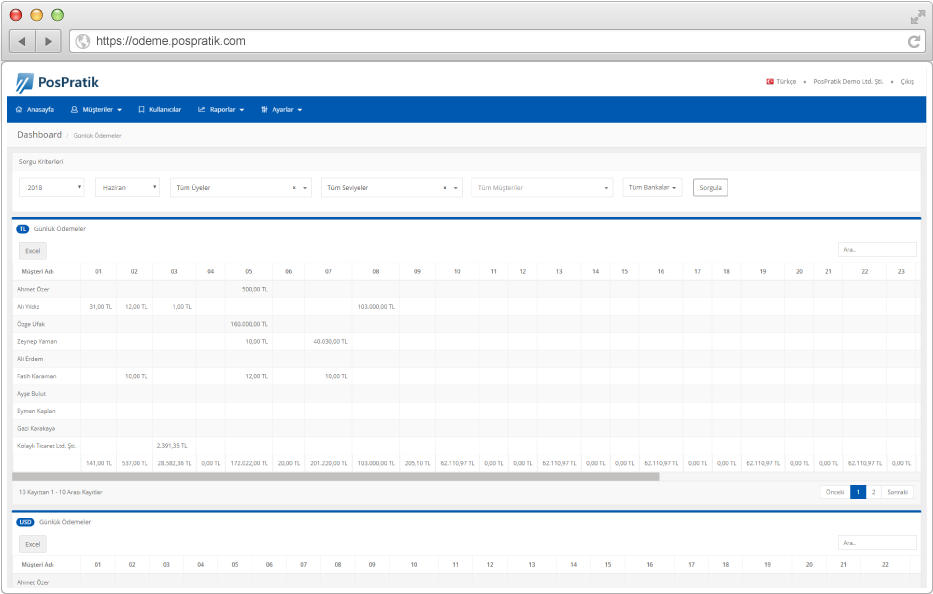Click the browser address bar
Screen dimensions: 933x594
(497, 41)
